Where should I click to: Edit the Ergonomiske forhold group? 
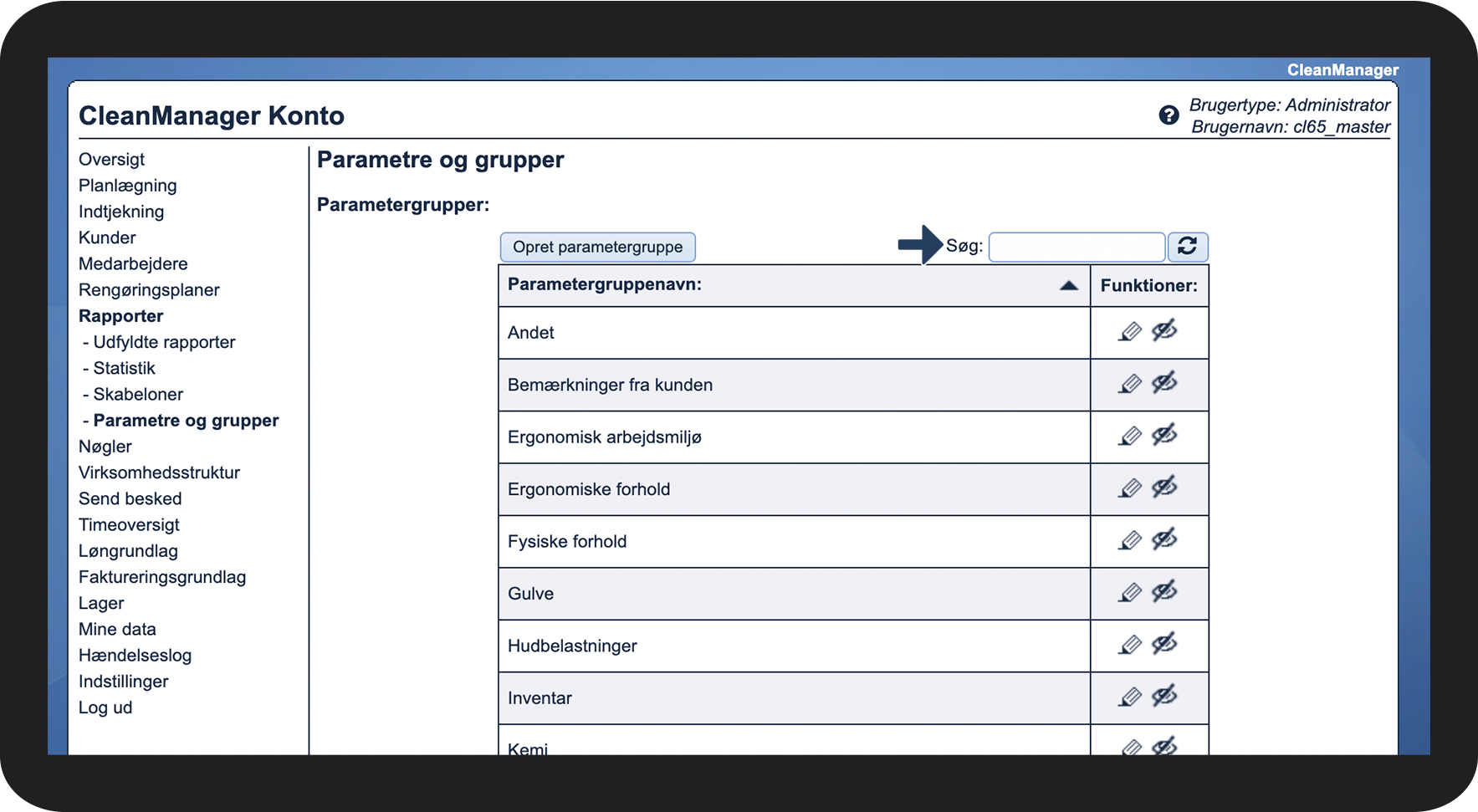tap(1129, 488)
